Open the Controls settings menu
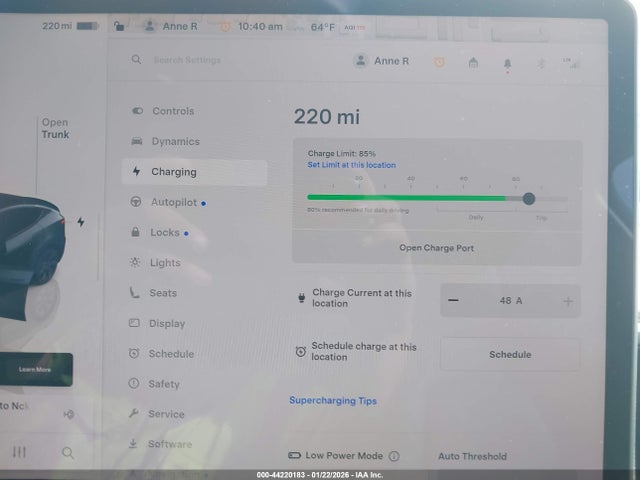 coord(172,111)
